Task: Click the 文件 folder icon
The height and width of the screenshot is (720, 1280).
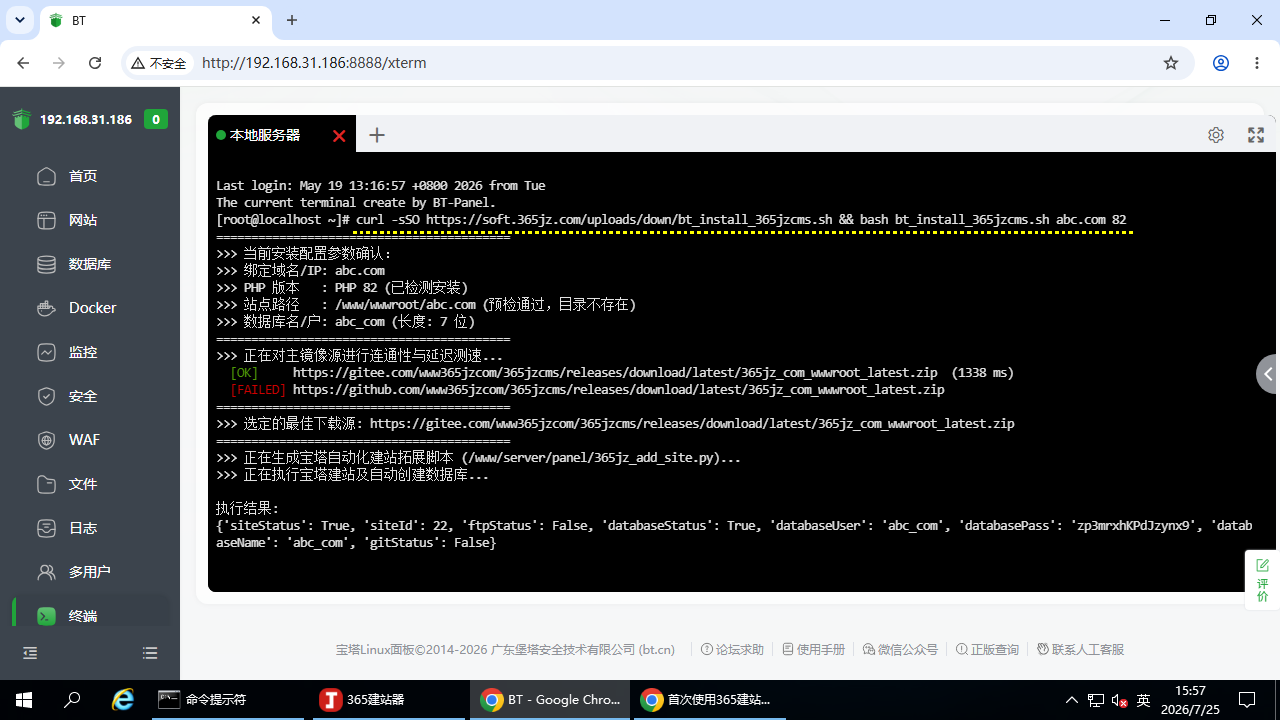Action: [x=46, y=484]
